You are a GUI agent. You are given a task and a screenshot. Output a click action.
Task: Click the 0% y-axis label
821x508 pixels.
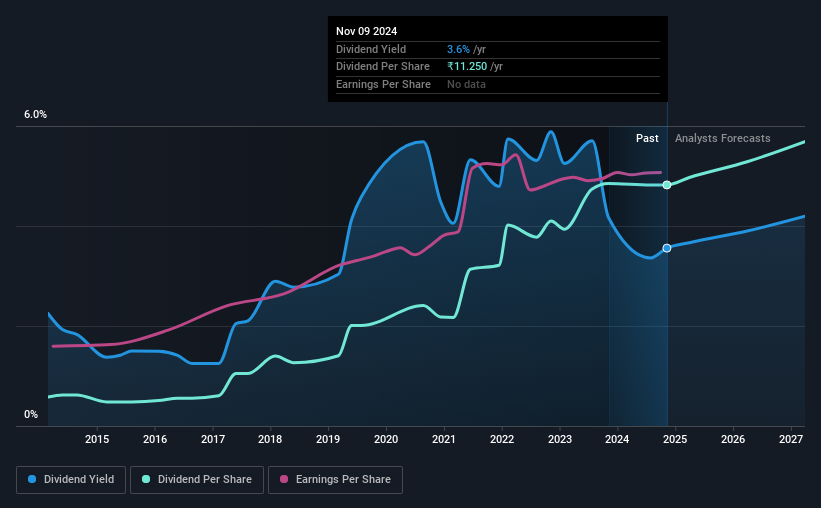pyautogui.click(x=31, y=414)
